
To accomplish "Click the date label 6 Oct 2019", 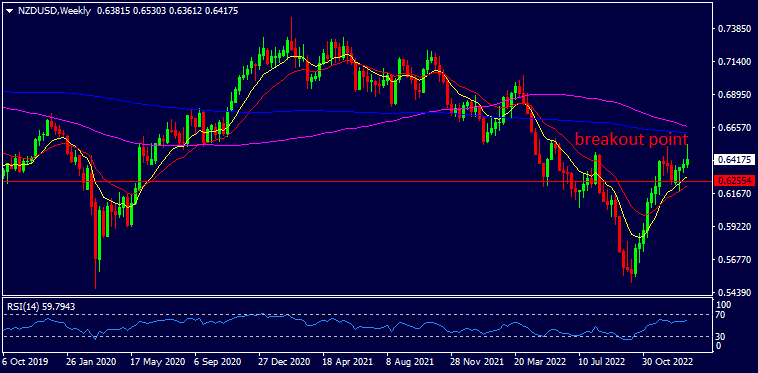I will tap(25, 361).
